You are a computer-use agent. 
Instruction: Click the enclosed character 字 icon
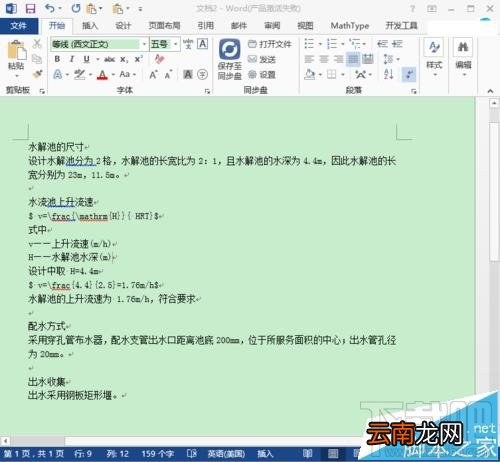202,74
